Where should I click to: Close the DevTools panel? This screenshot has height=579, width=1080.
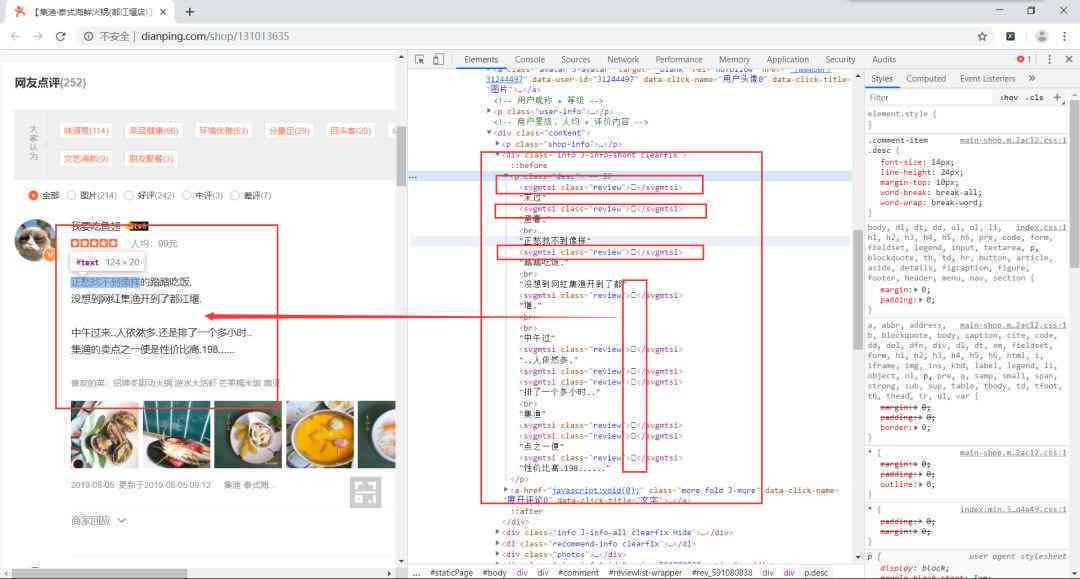coord(1069,59)
